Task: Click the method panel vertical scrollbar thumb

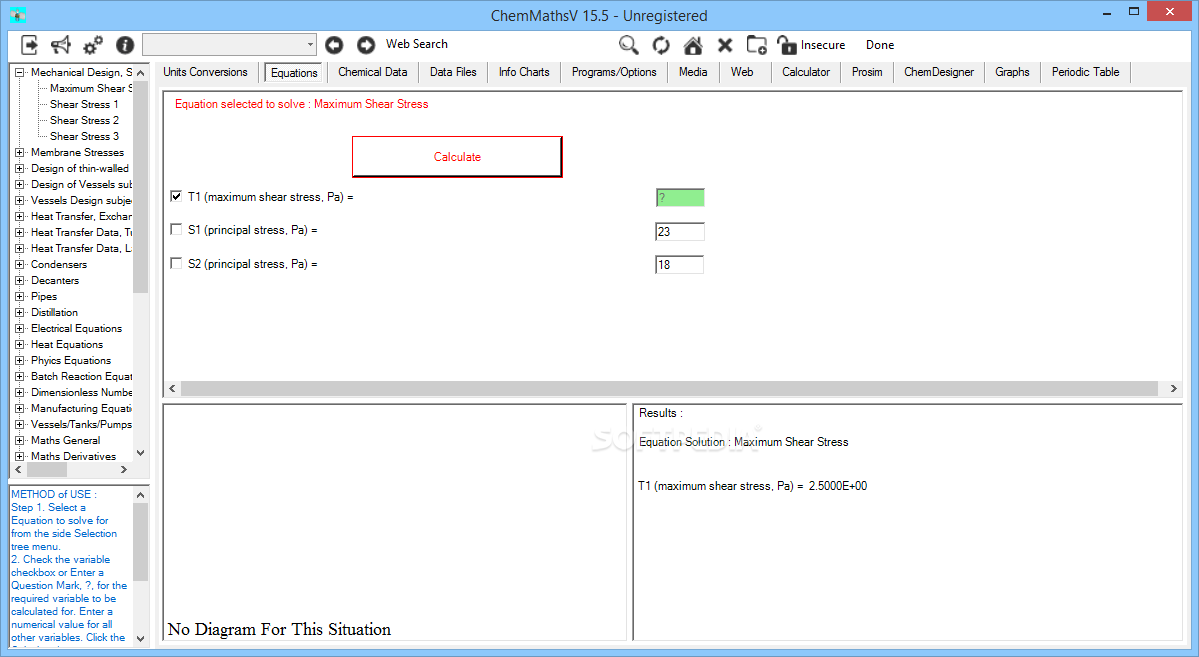Action: click(141, 542)
